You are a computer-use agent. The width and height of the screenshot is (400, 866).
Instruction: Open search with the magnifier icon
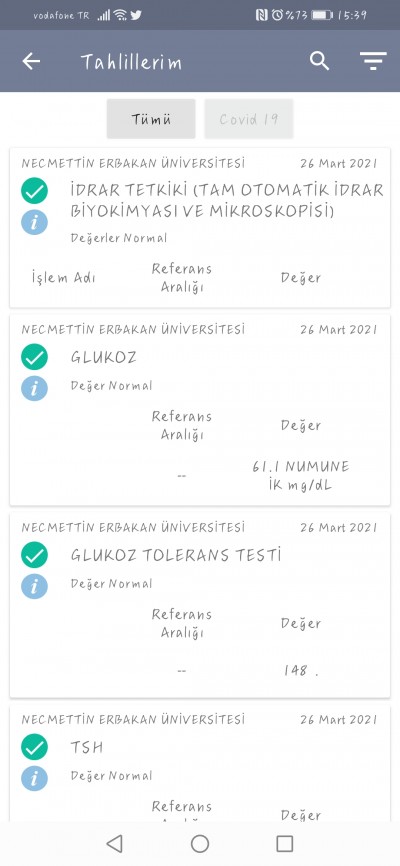(x=319, y=61)
